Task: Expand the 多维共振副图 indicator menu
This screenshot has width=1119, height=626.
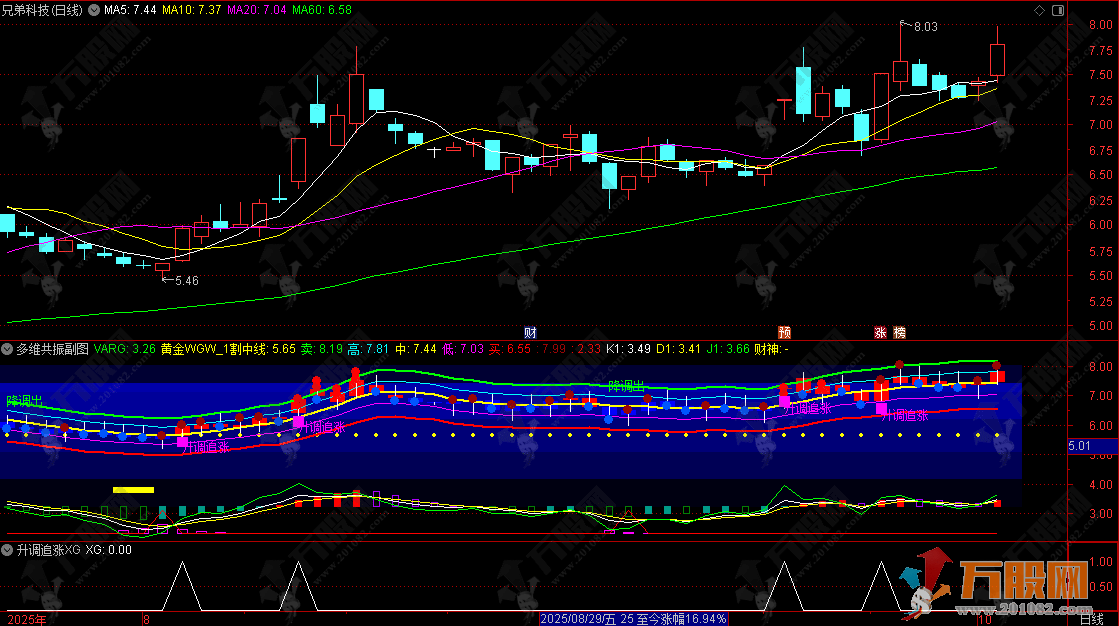Action: (x=7, y=349)
